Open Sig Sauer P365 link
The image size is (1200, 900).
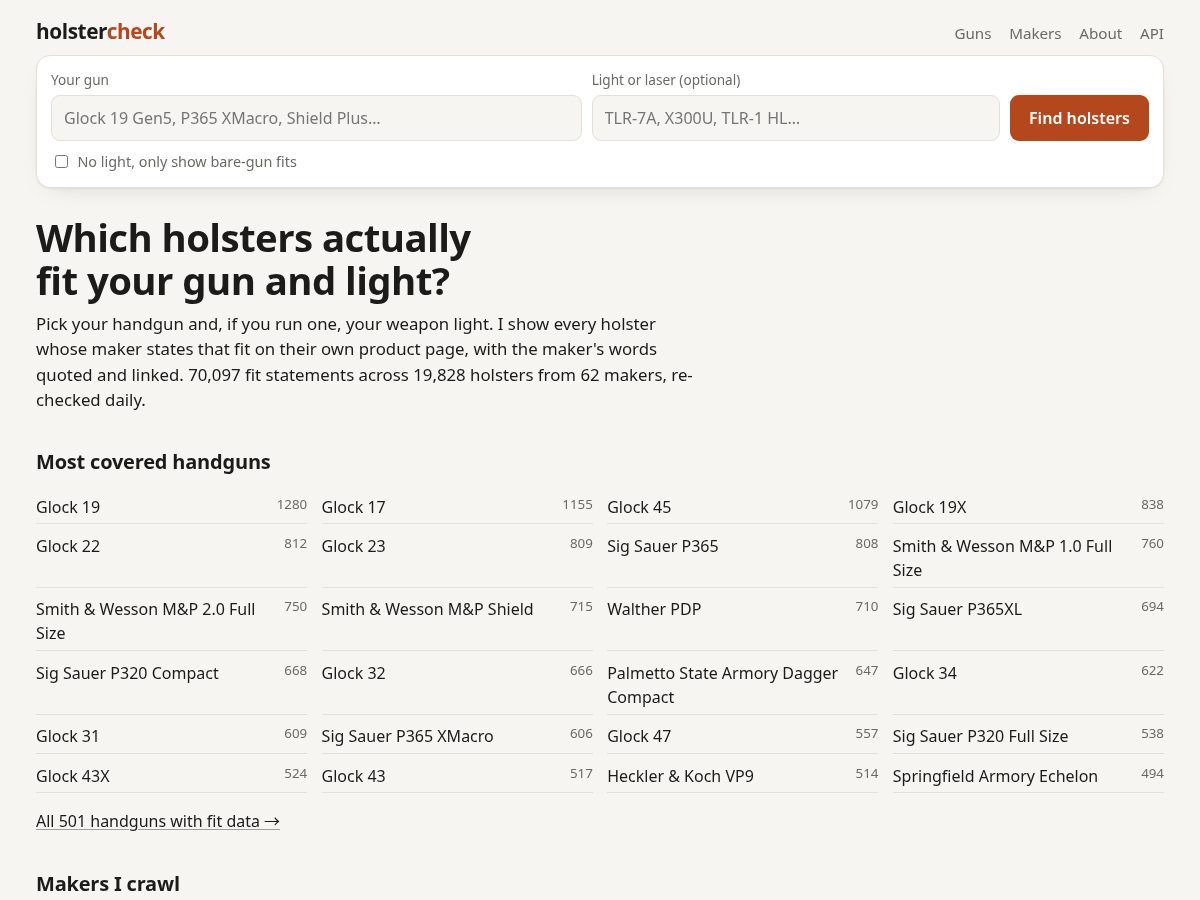662,546
